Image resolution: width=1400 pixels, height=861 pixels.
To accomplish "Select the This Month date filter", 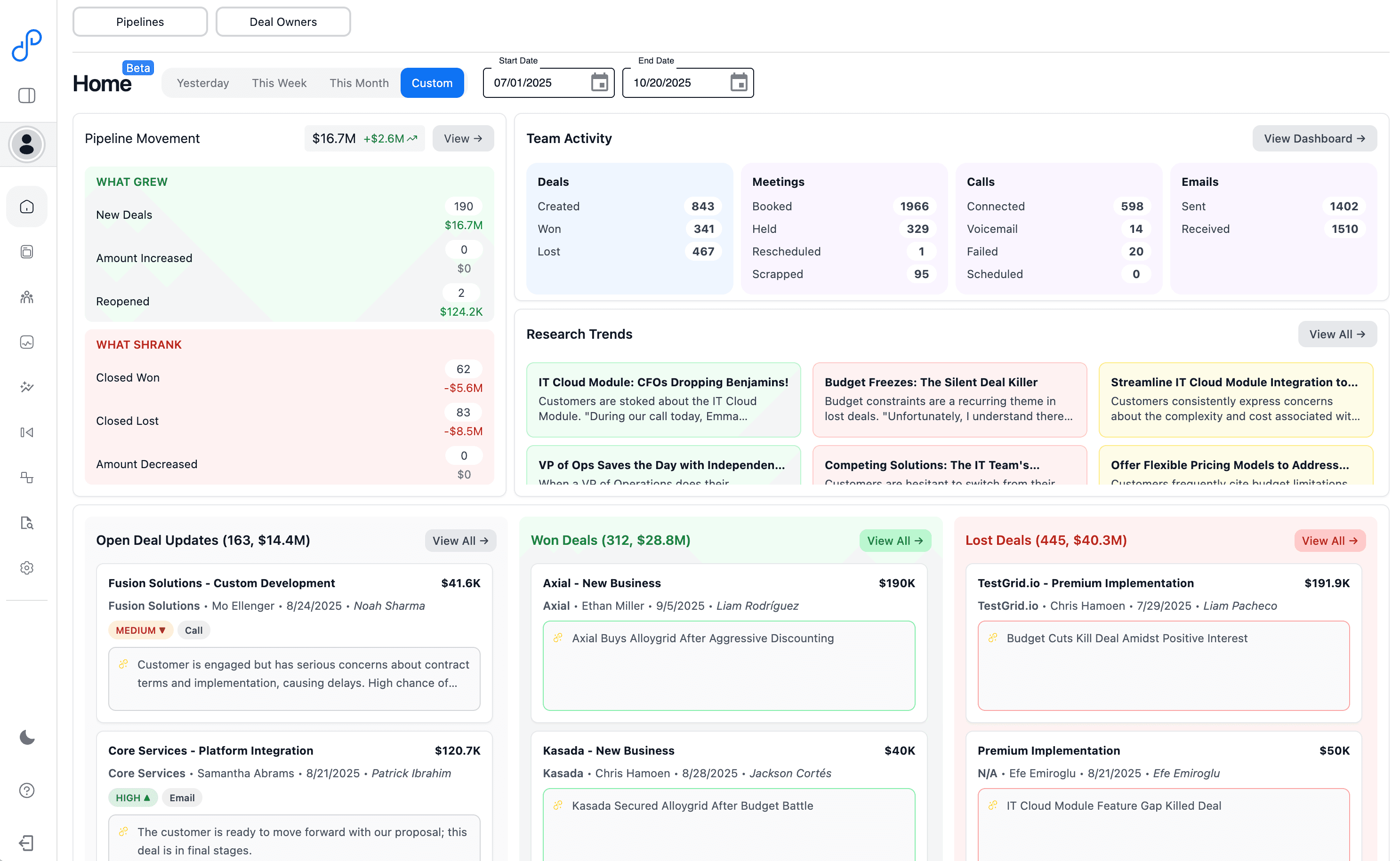I will coord(359,82).
